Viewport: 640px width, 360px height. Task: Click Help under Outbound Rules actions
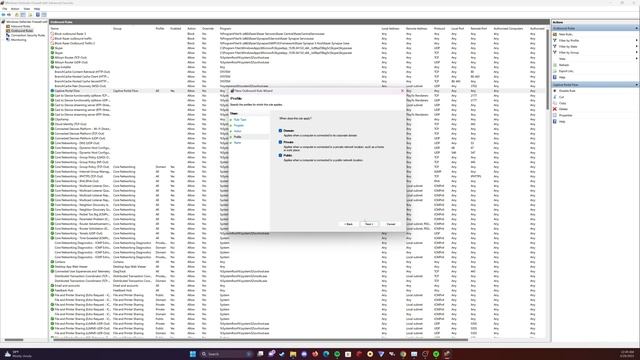point(562,77)
